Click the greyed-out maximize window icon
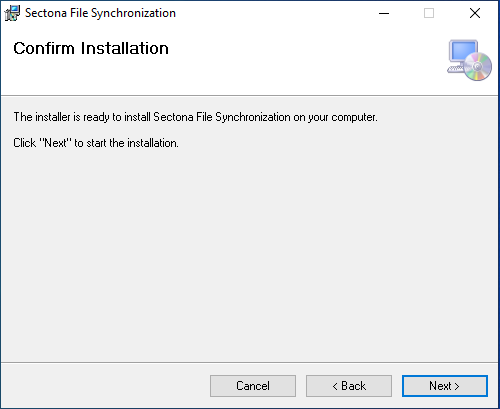Viewport: 500px width, 409px height. [429, 13]
